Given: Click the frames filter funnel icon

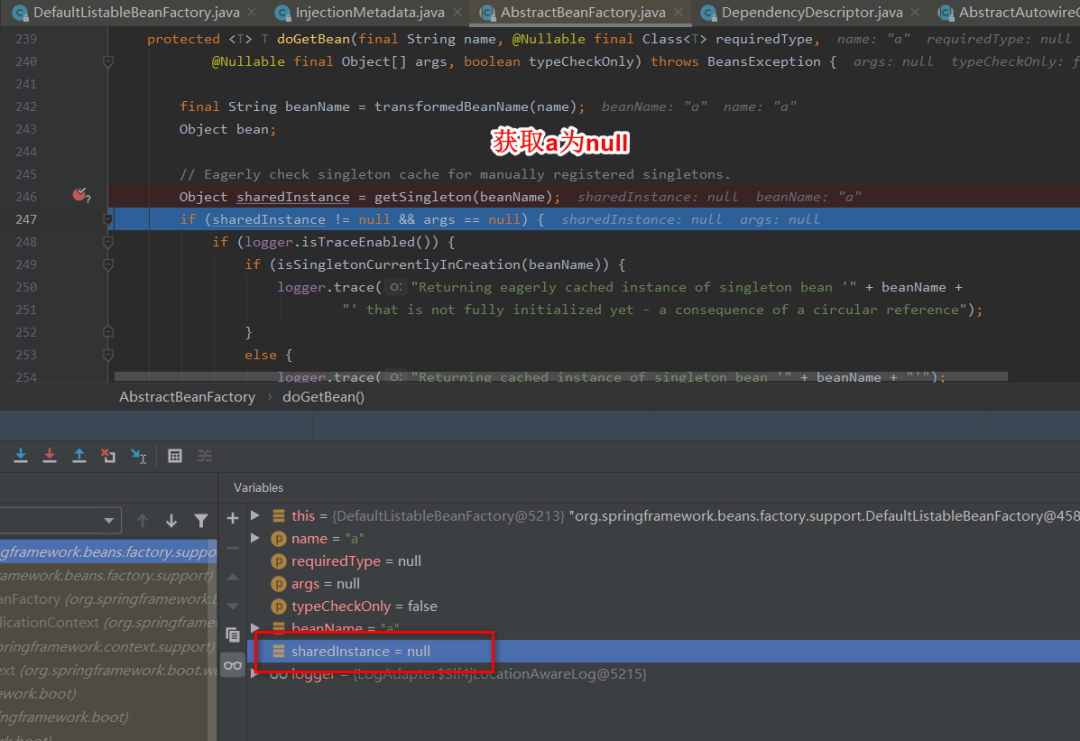Looking at the screenshot, I should [201, 521].
